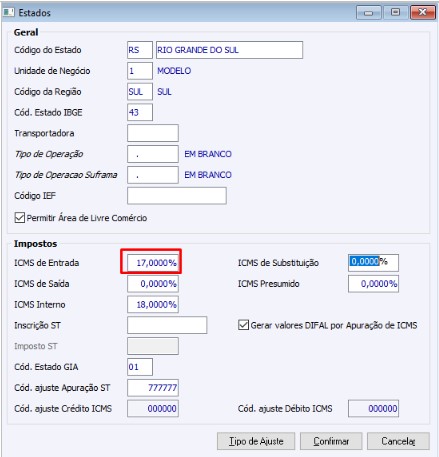Click the SUL region description text

tap(164, 92)
